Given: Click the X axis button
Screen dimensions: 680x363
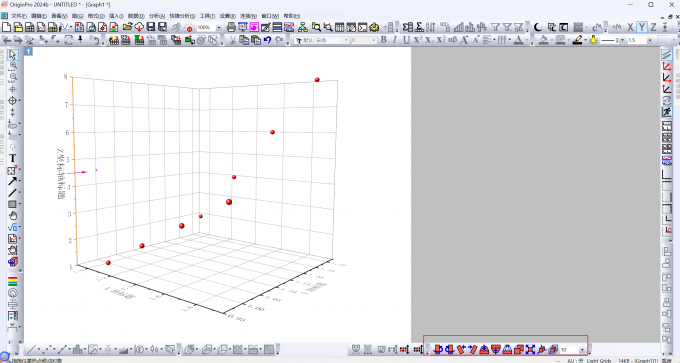Looking at the screenshot, I should point(630,27).
